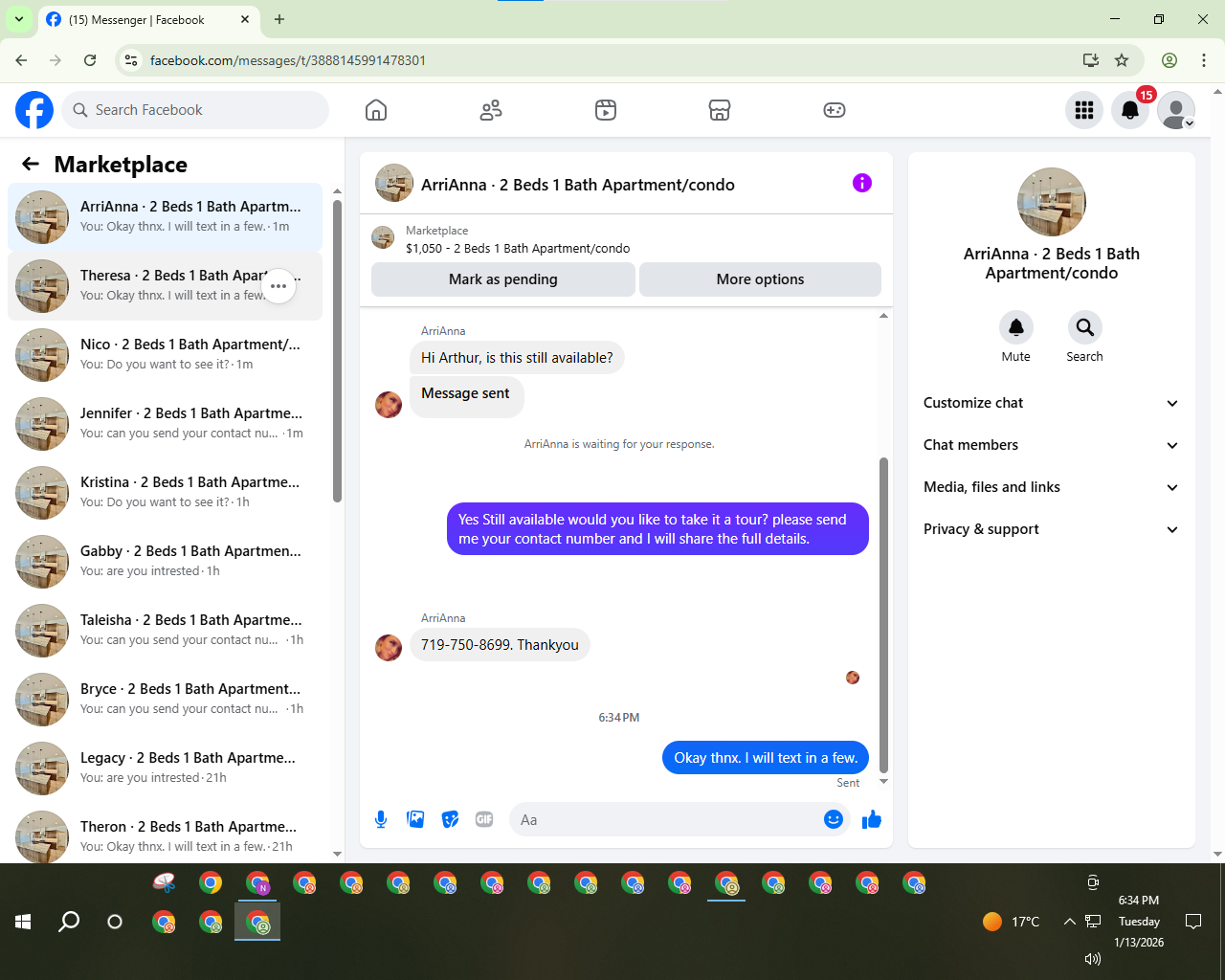Click More options button

[x=760, y=279]
